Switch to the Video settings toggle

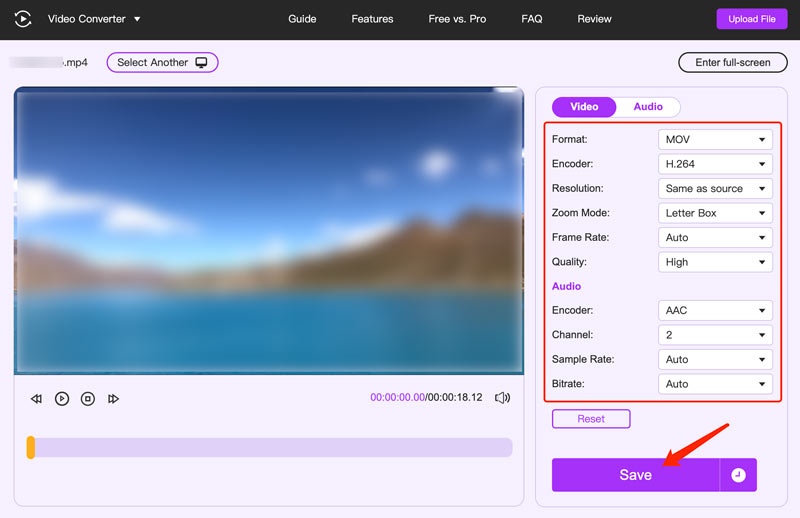584,107
